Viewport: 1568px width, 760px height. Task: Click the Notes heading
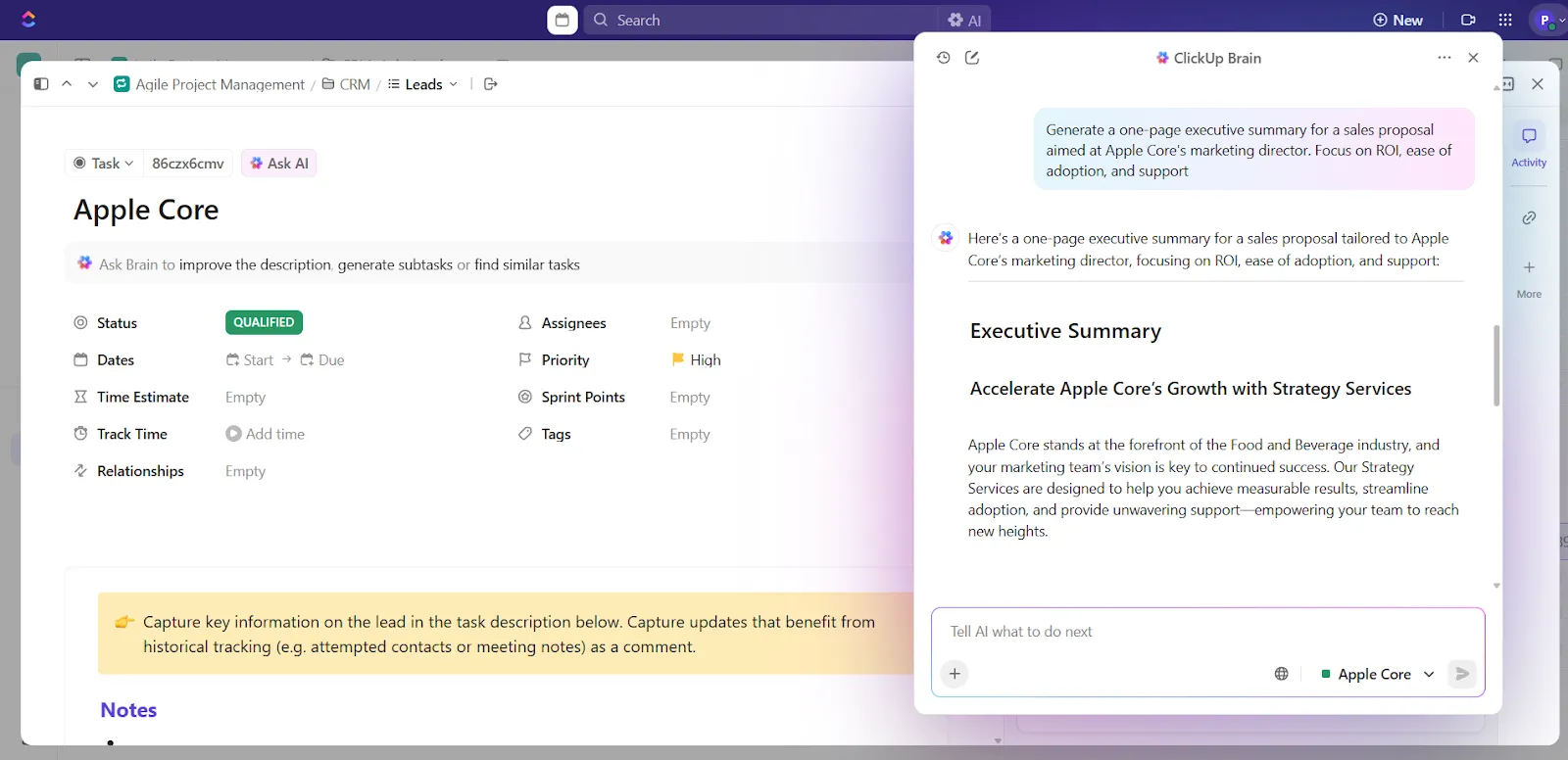pos(128,710)
